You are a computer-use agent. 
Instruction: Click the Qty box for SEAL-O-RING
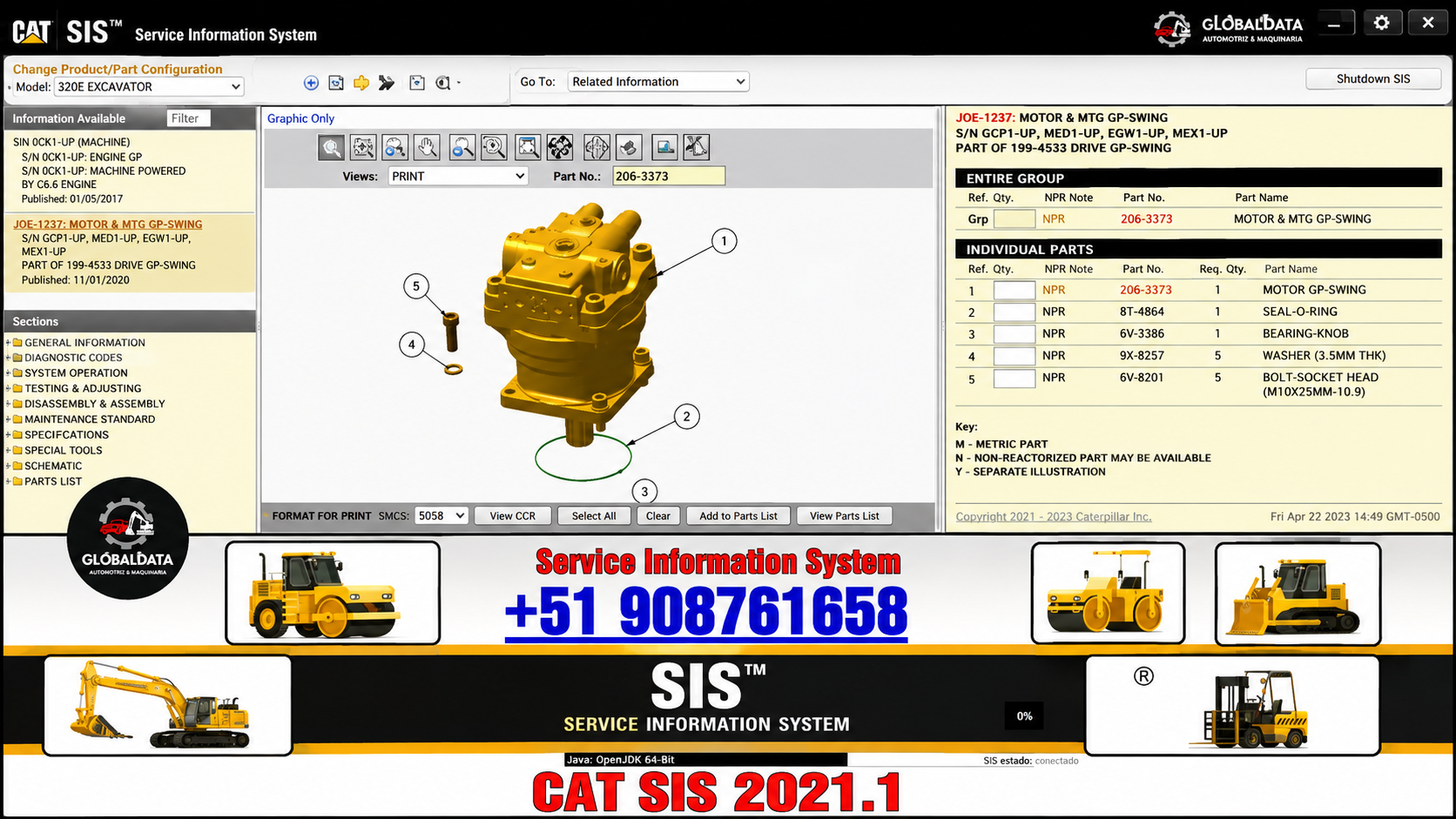pos(1014,312)
